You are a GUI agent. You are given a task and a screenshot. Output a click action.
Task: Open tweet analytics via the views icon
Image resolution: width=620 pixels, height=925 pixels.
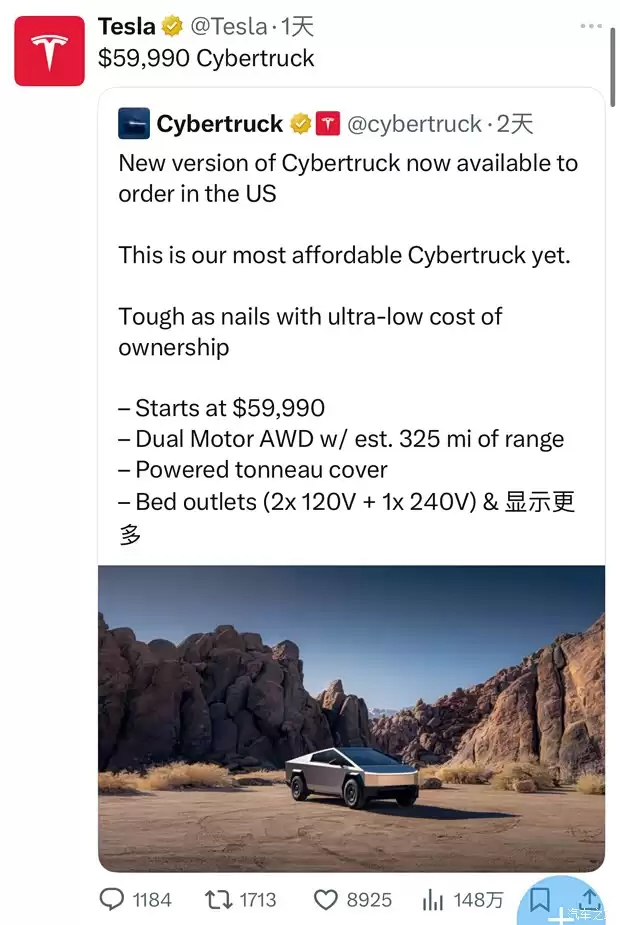point(432,899)
